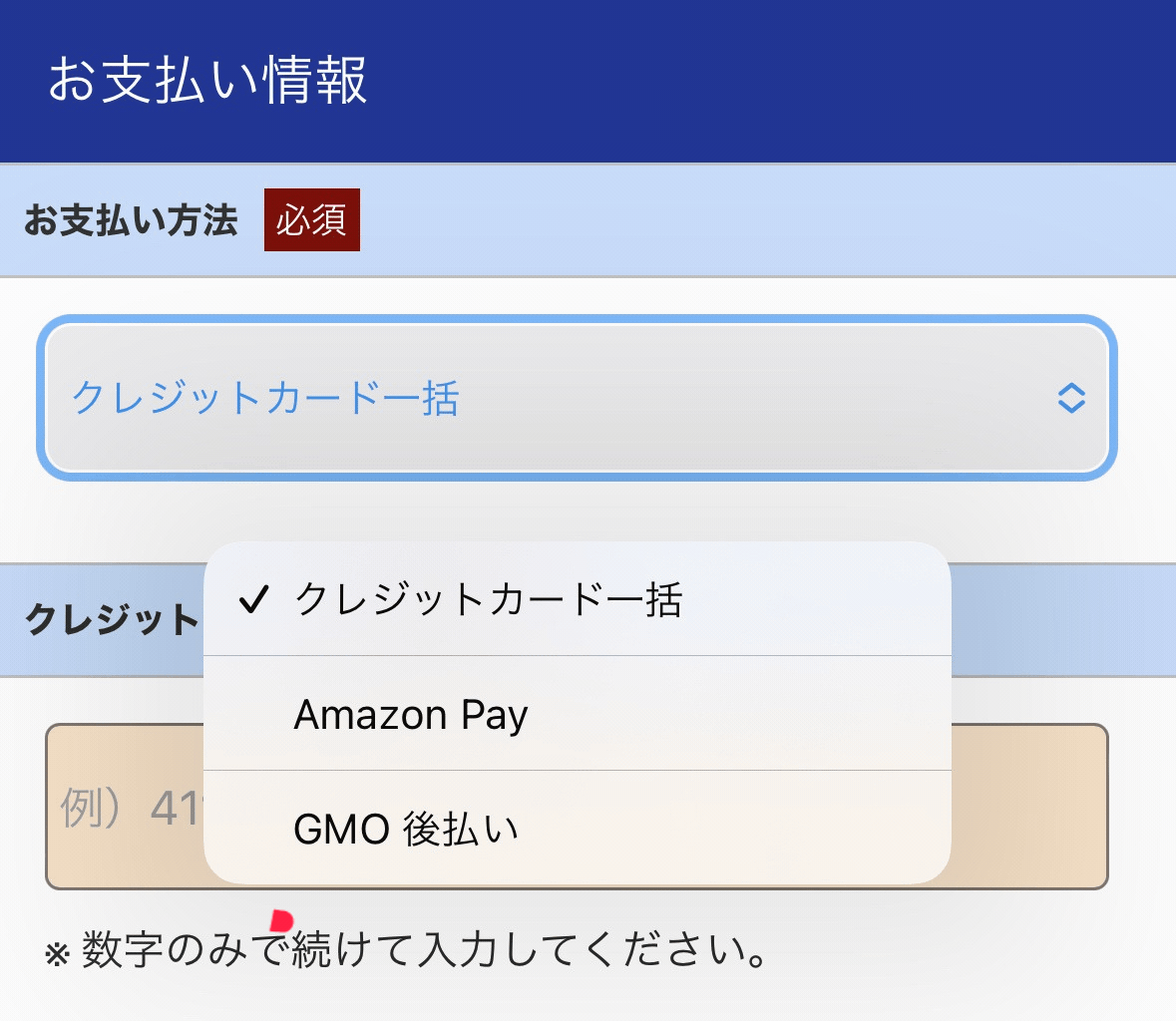Select GMO 後払い payment option
The height and width of the screenshot is (1021, 1176).
pyautogui.click(x=406, y=829)
